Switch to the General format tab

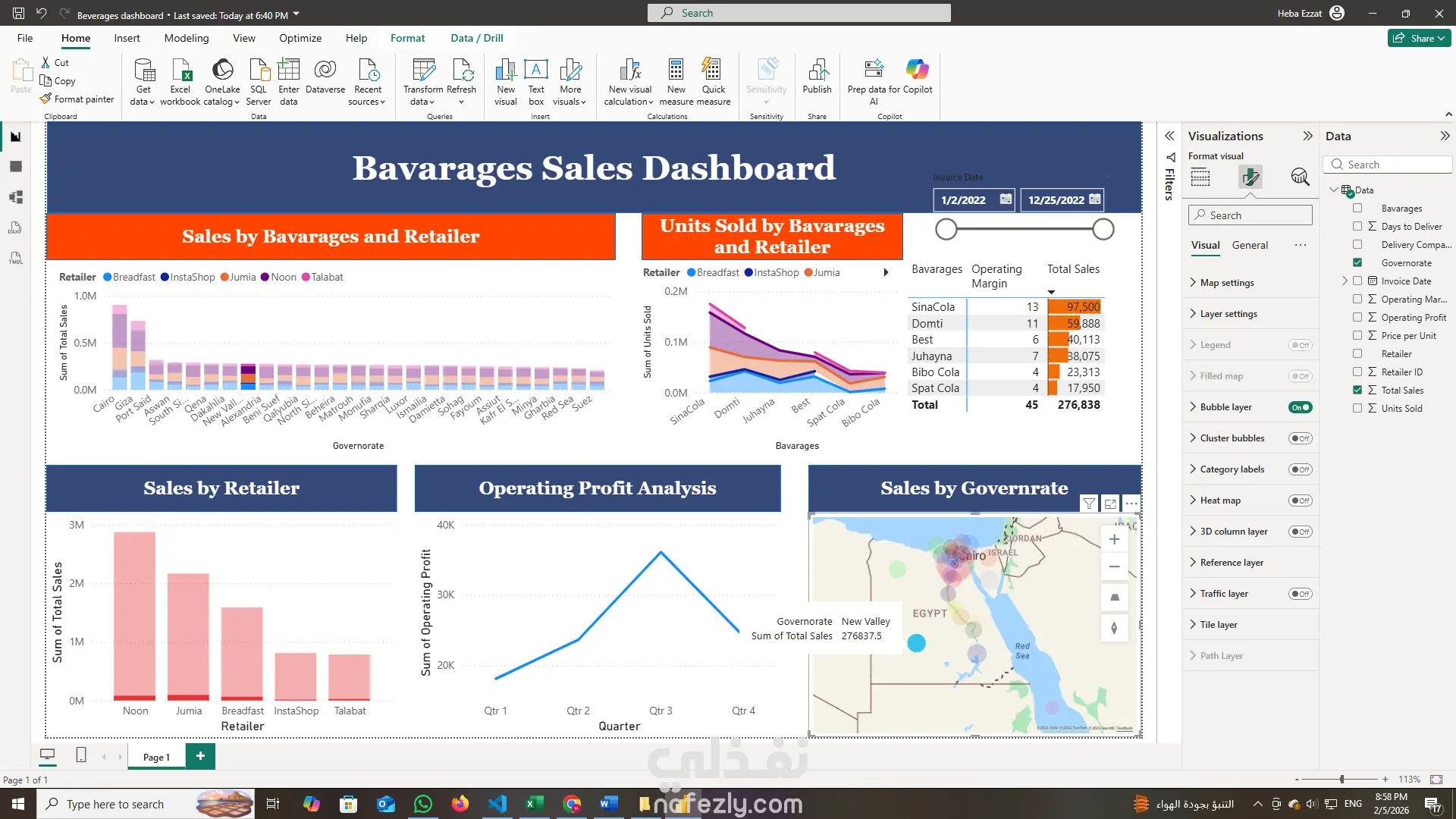1249,245
